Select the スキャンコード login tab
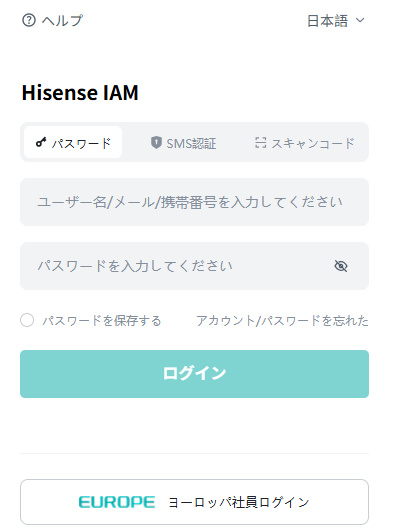Viewport: 394px width, 531px height. tap(305, 143)
